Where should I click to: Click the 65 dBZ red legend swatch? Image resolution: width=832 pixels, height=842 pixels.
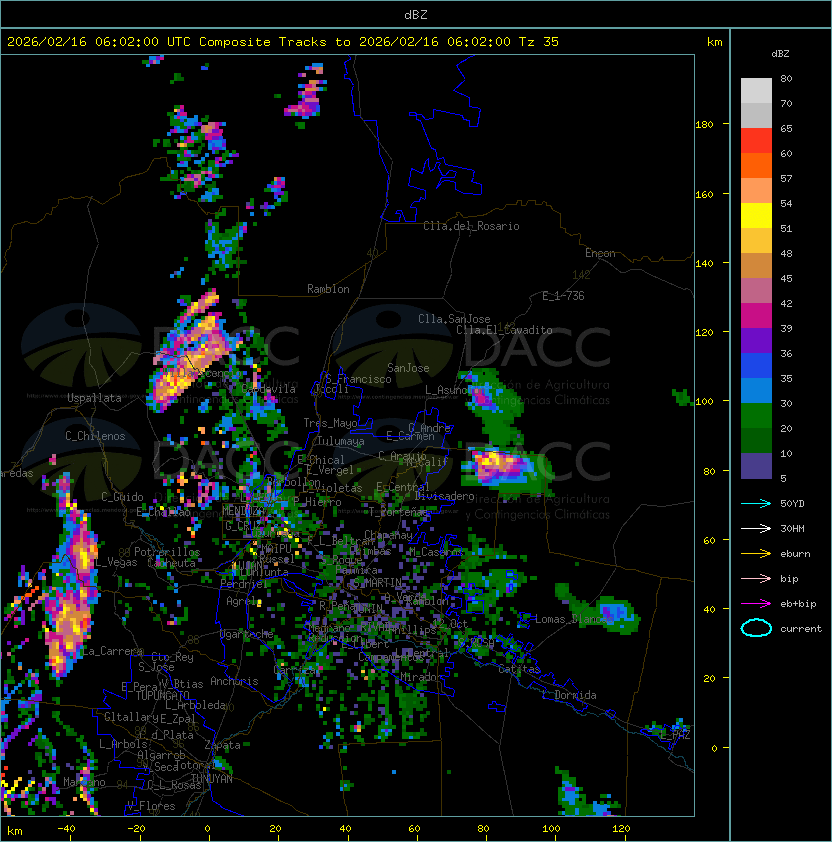pos(756,141)
